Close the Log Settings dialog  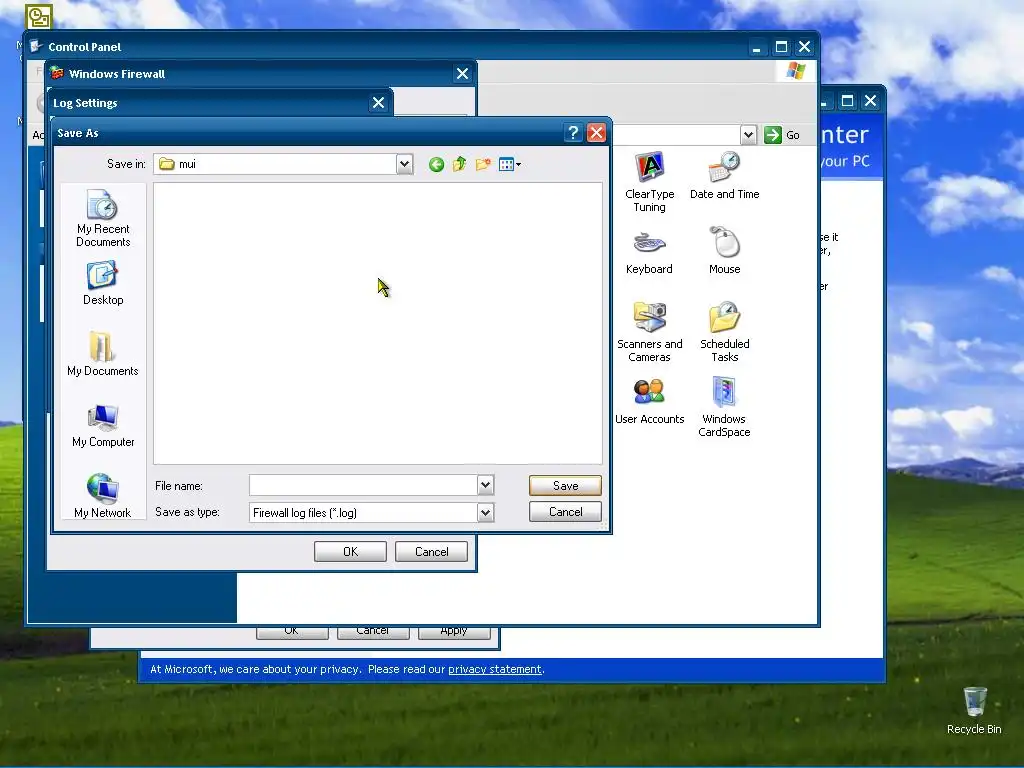(x=378, y=103)
